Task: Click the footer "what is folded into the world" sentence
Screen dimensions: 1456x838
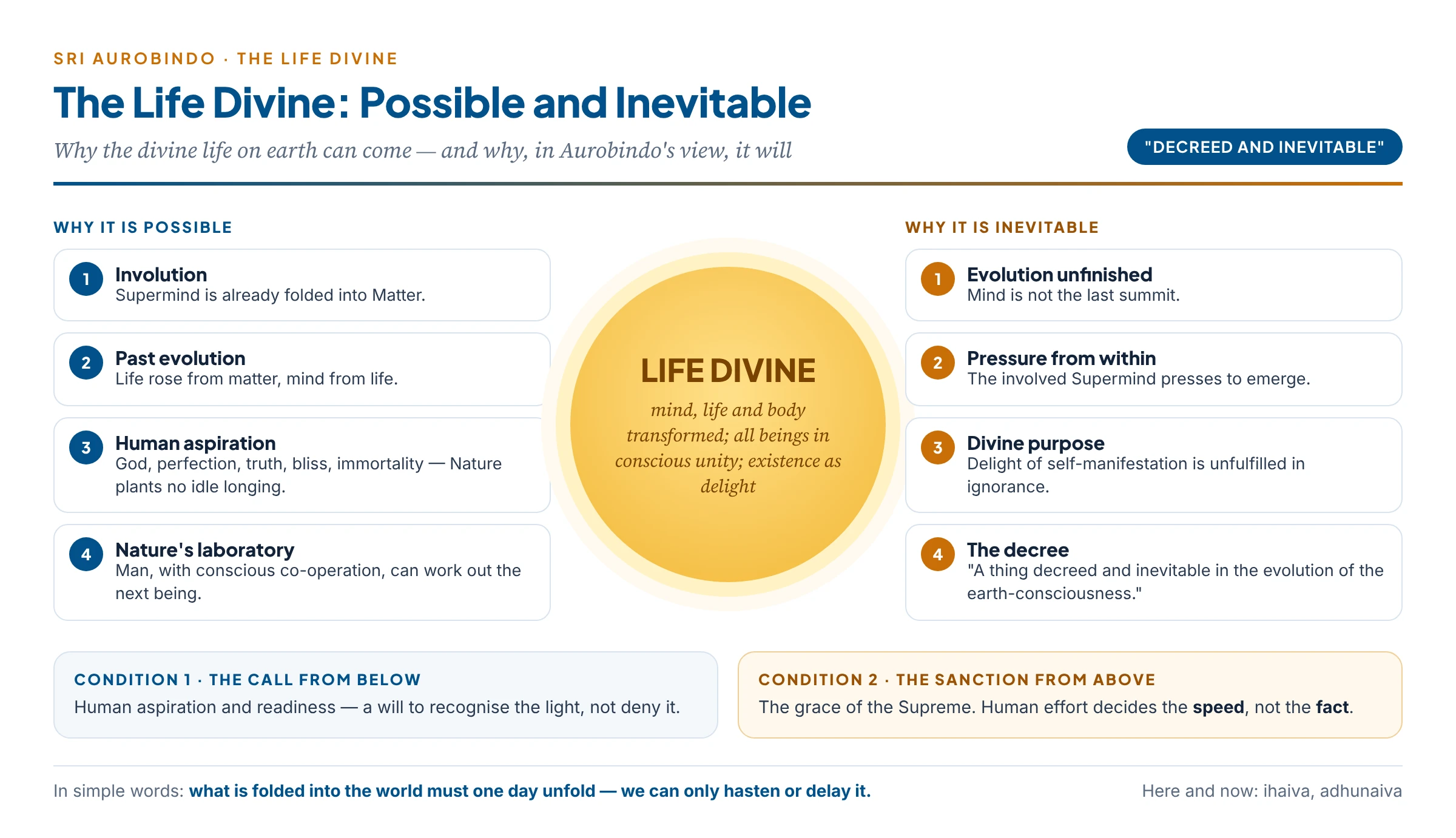Action: tap(530, 791)
